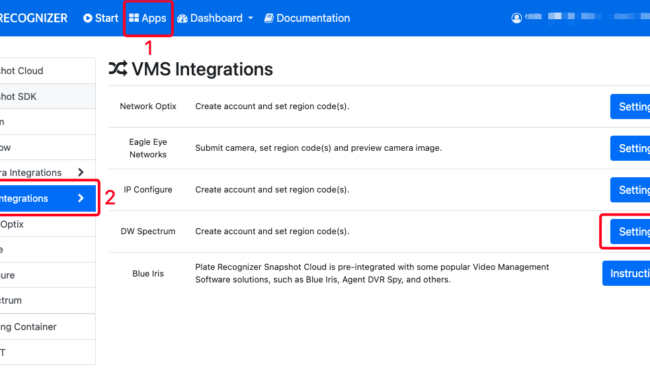Open Settings for DW Spectrum
The height and width of the screenshot is (385, 650).
click(x=630, y=232)
